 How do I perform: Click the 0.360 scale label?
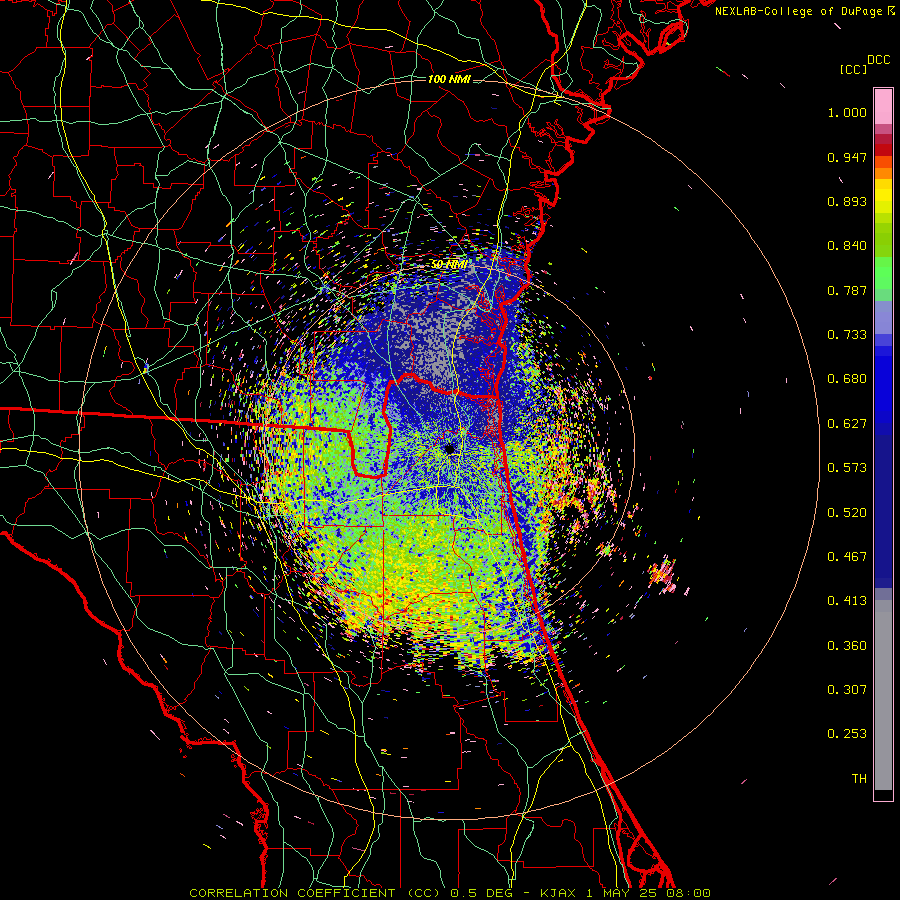coord(847,646)
